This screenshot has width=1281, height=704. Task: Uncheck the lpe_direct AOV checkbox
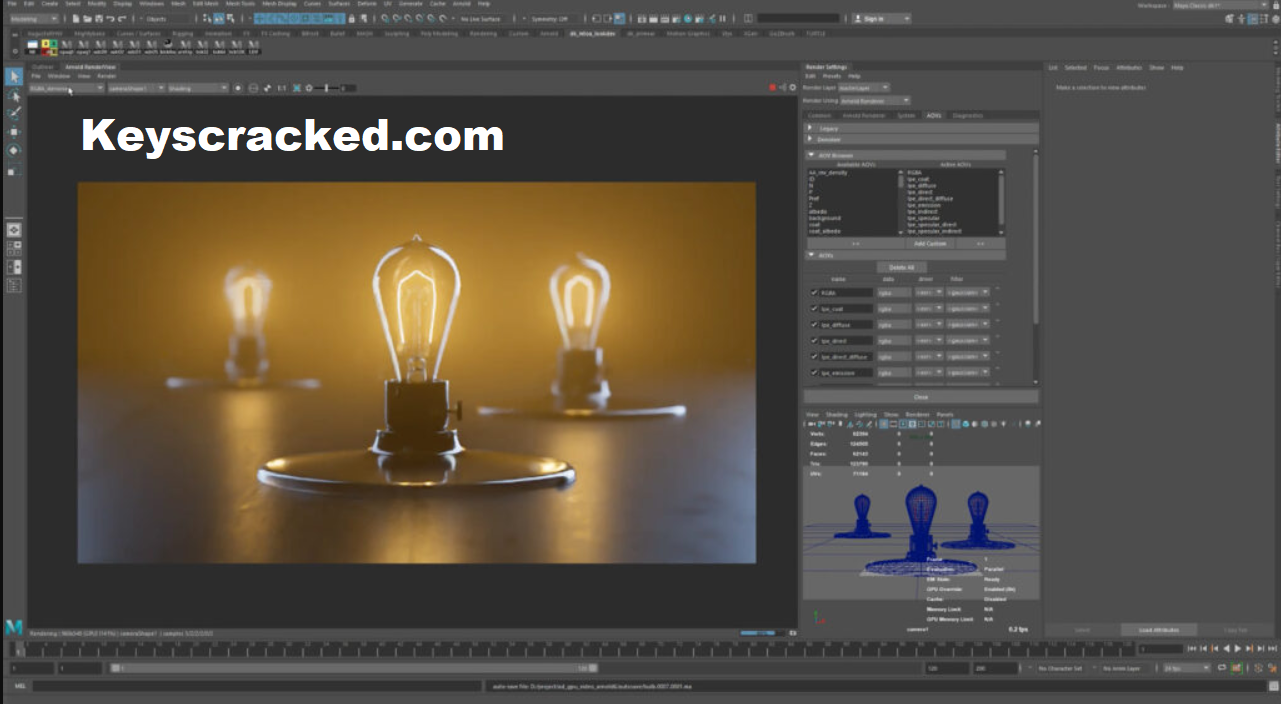814,340
